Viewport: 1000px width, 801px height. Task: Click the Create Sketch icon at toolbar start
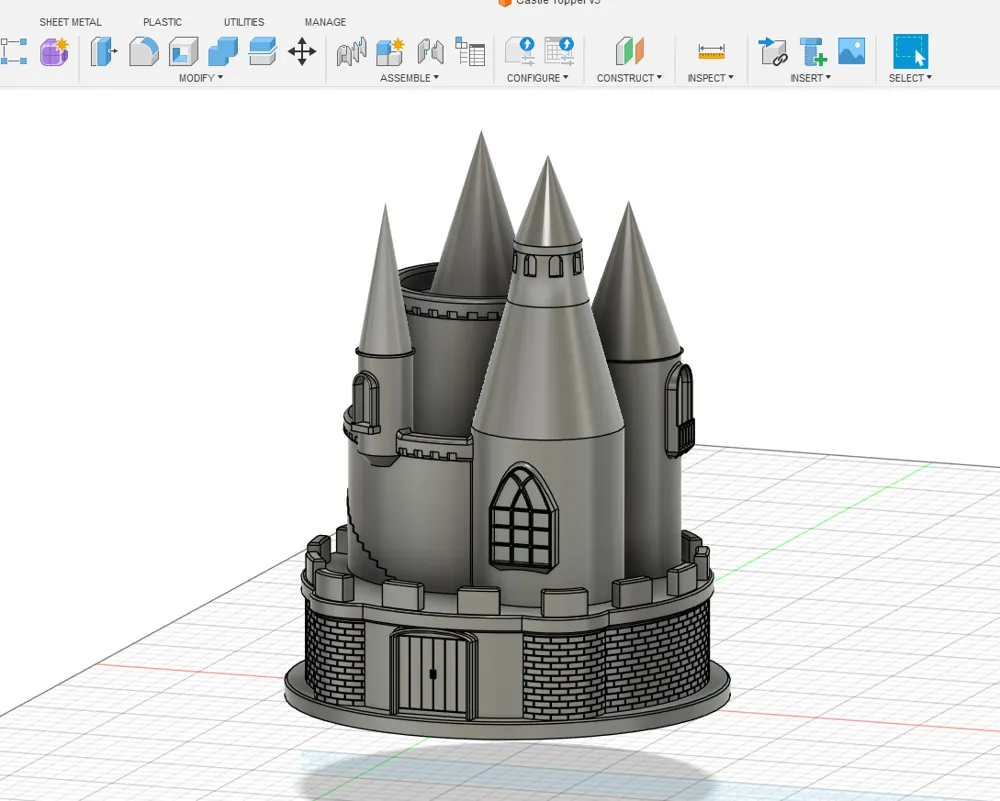(13, 52)
